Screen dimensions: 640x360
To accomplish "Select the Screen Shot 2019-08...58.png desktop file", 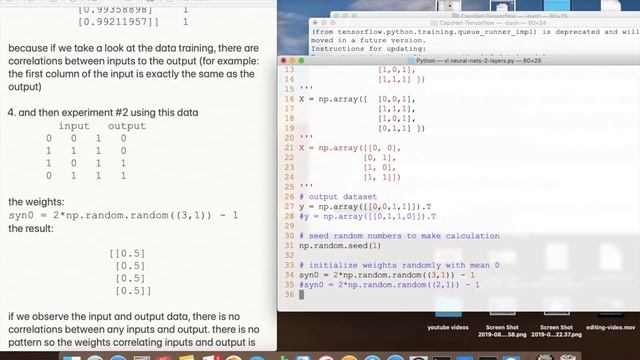I will [x=502, y=318].
